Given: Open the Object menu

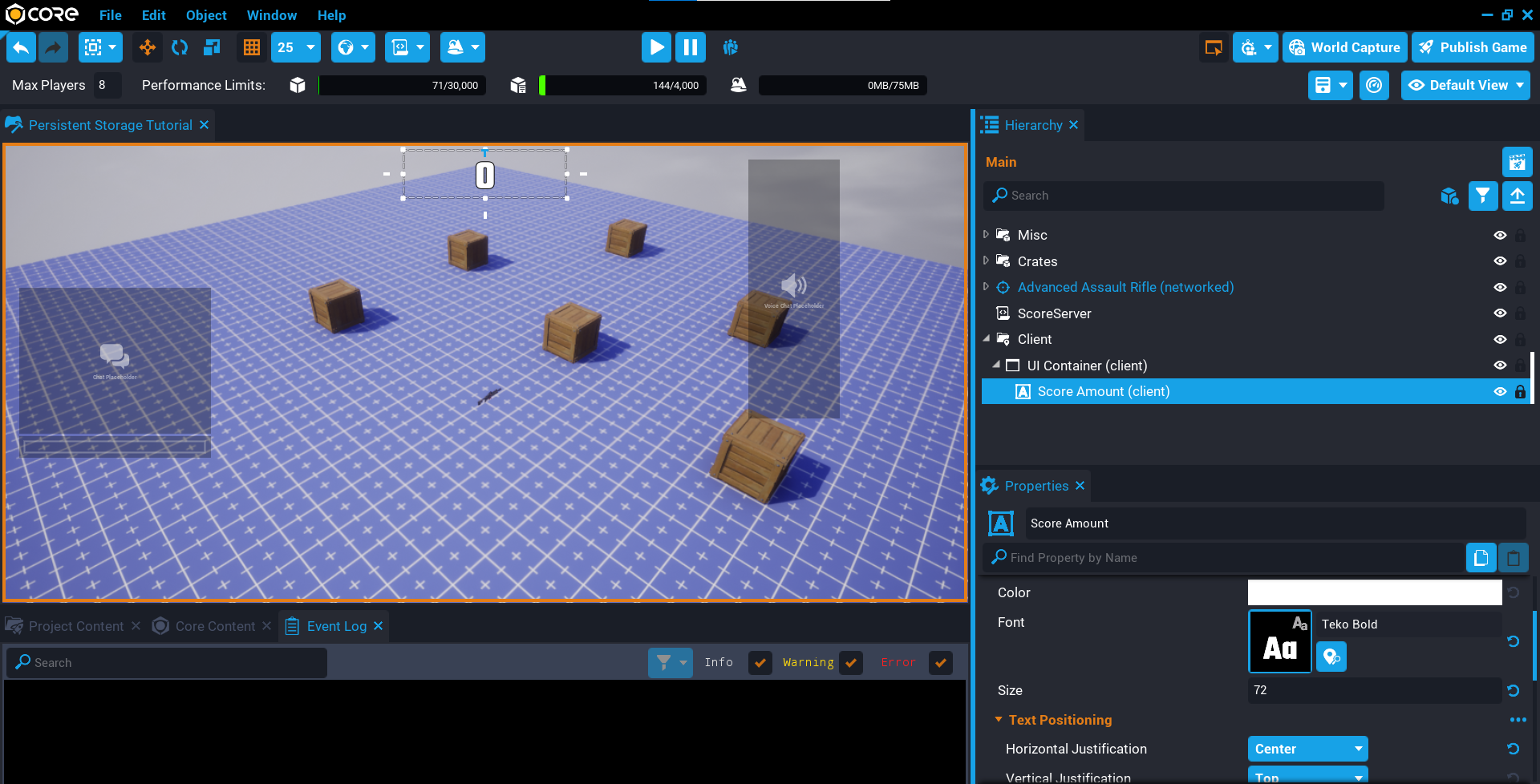Looking at the screenshot, I should click(x=206, y=15).
